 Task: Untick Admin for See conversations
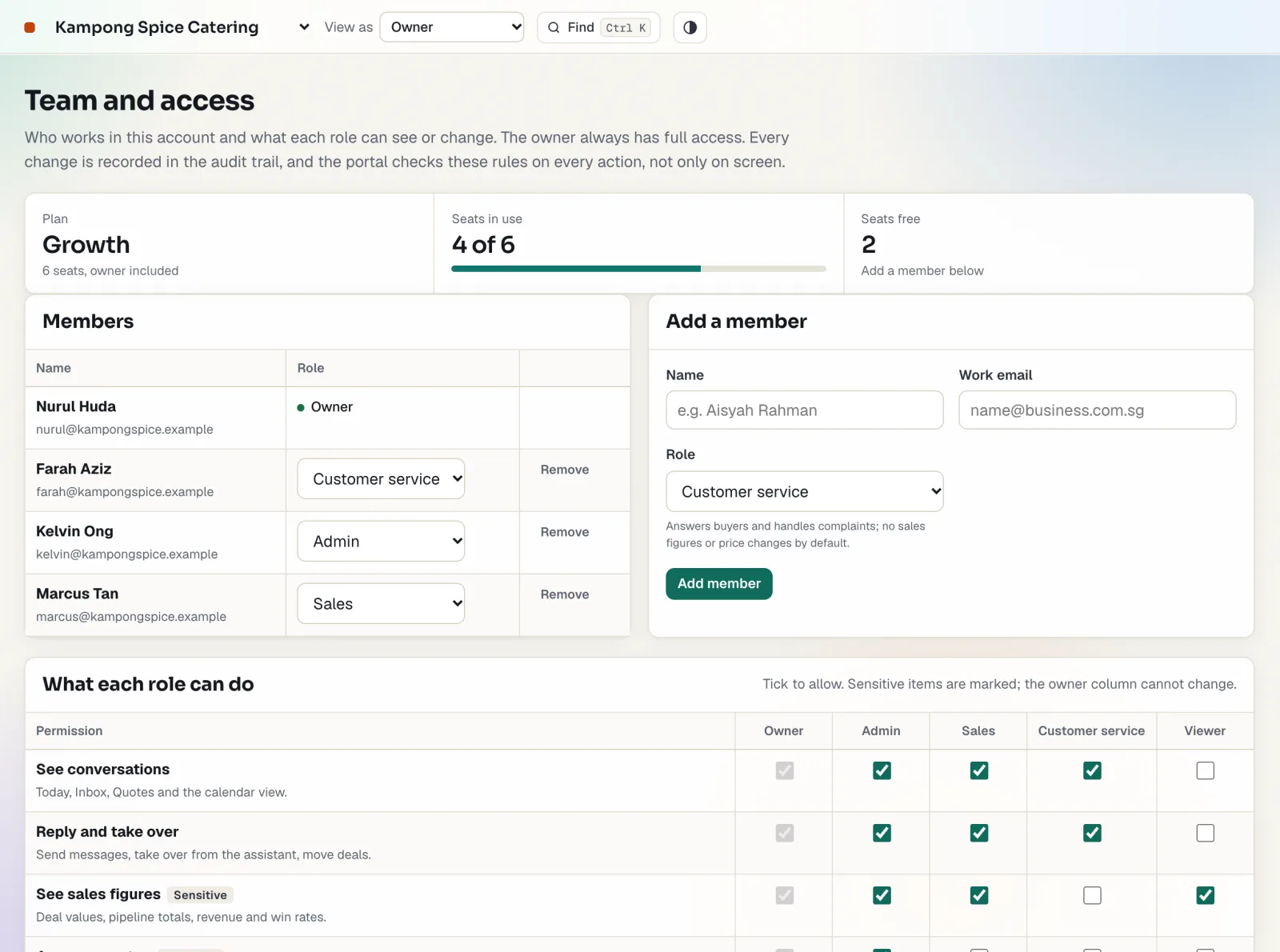pyautogui.click(x=882, y=770)
